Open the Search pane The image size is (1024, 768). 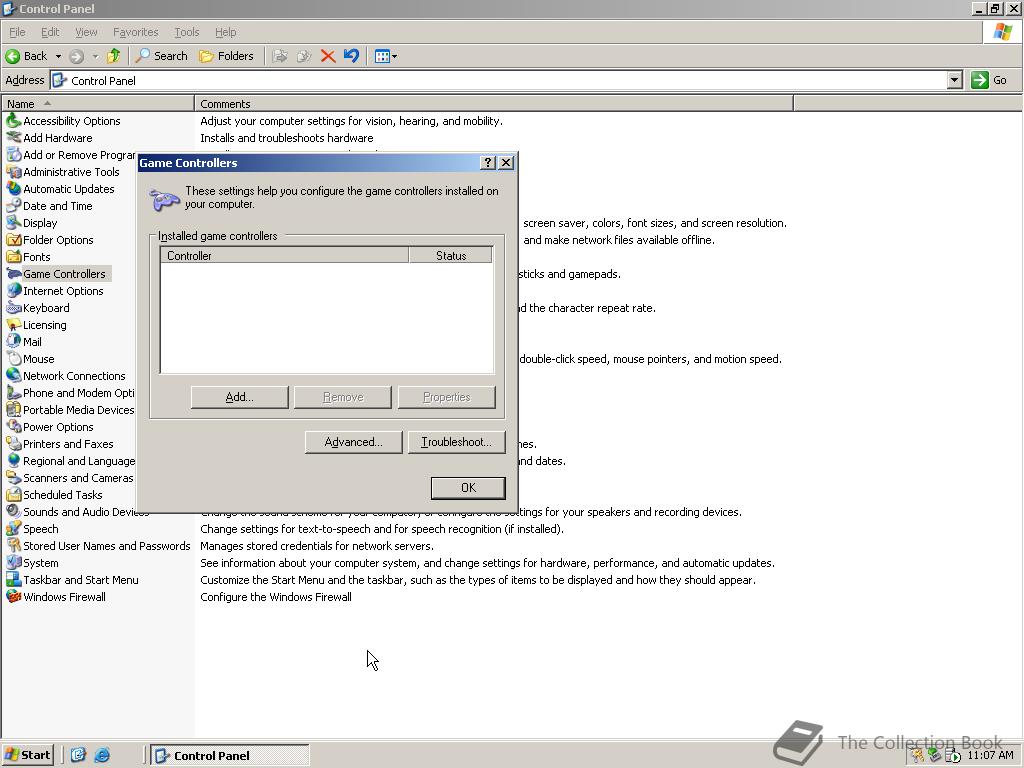click(161, 56)
